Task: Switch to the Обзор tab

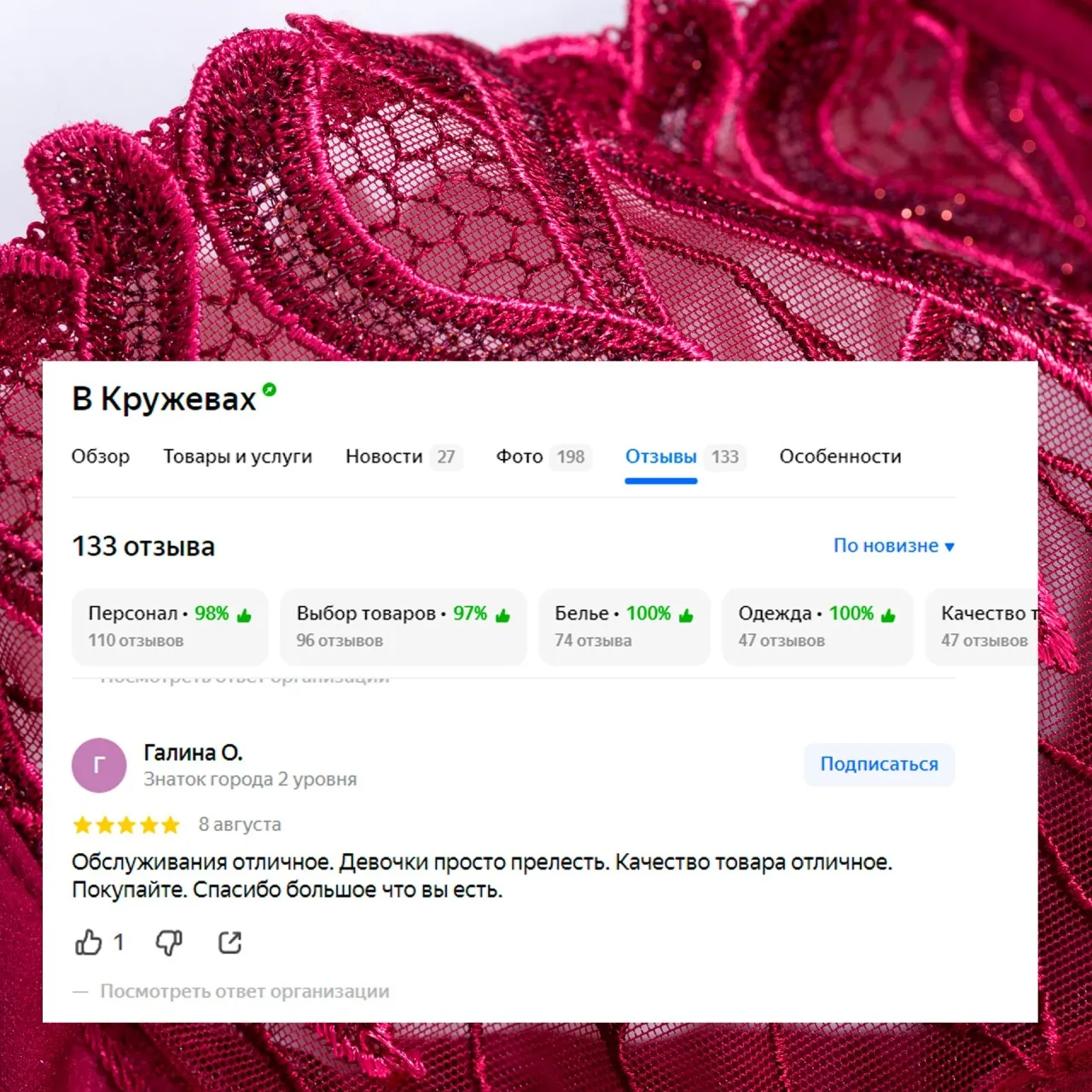Action: click(x=101, y=456)
